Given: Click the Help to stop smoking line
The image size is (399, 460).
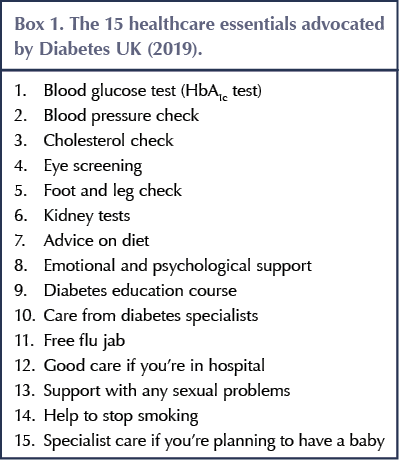Looking at the screenshot, I should tap(121, 416).
